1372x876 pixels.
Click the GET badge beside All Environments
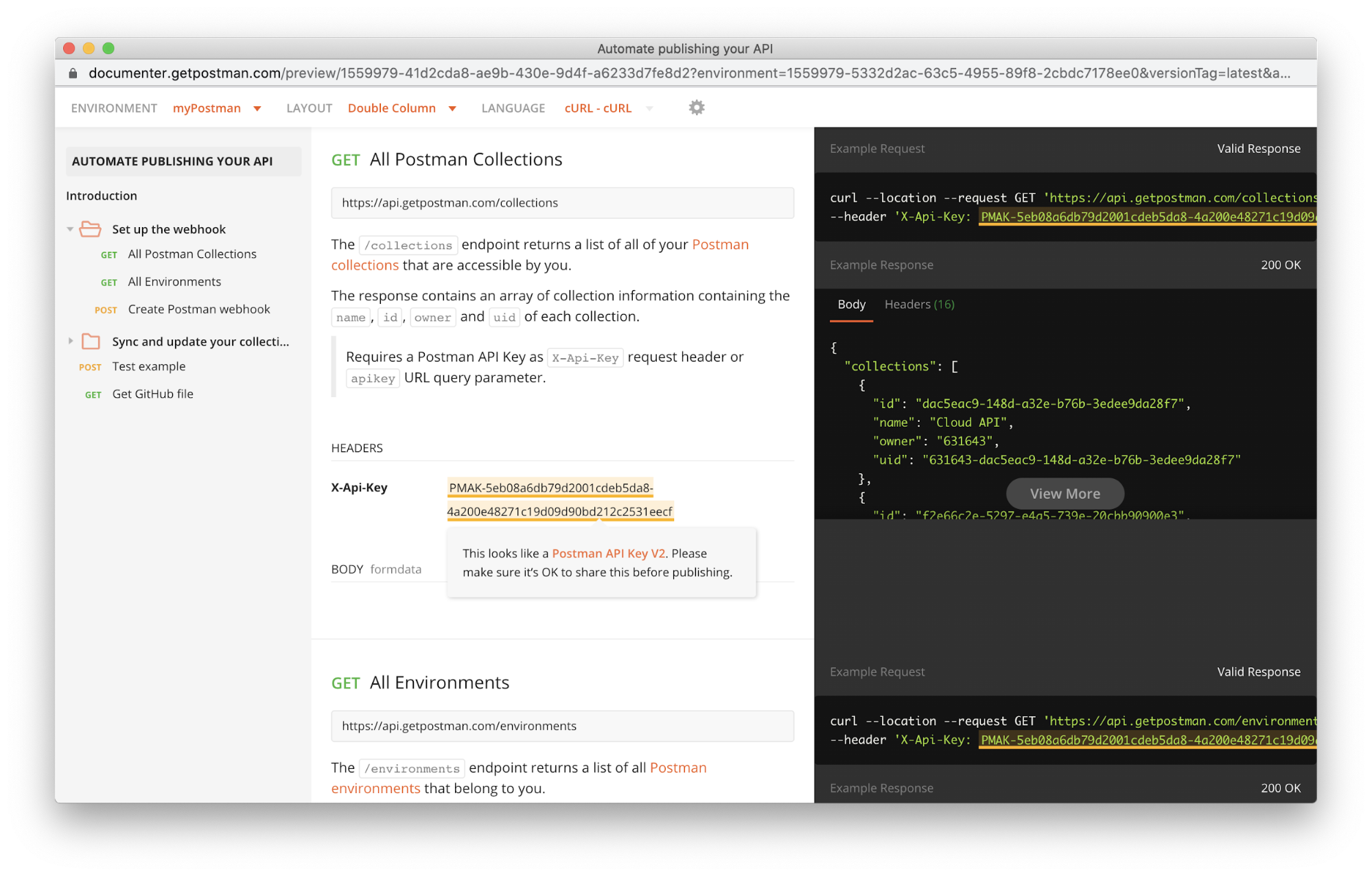[108, 283]
